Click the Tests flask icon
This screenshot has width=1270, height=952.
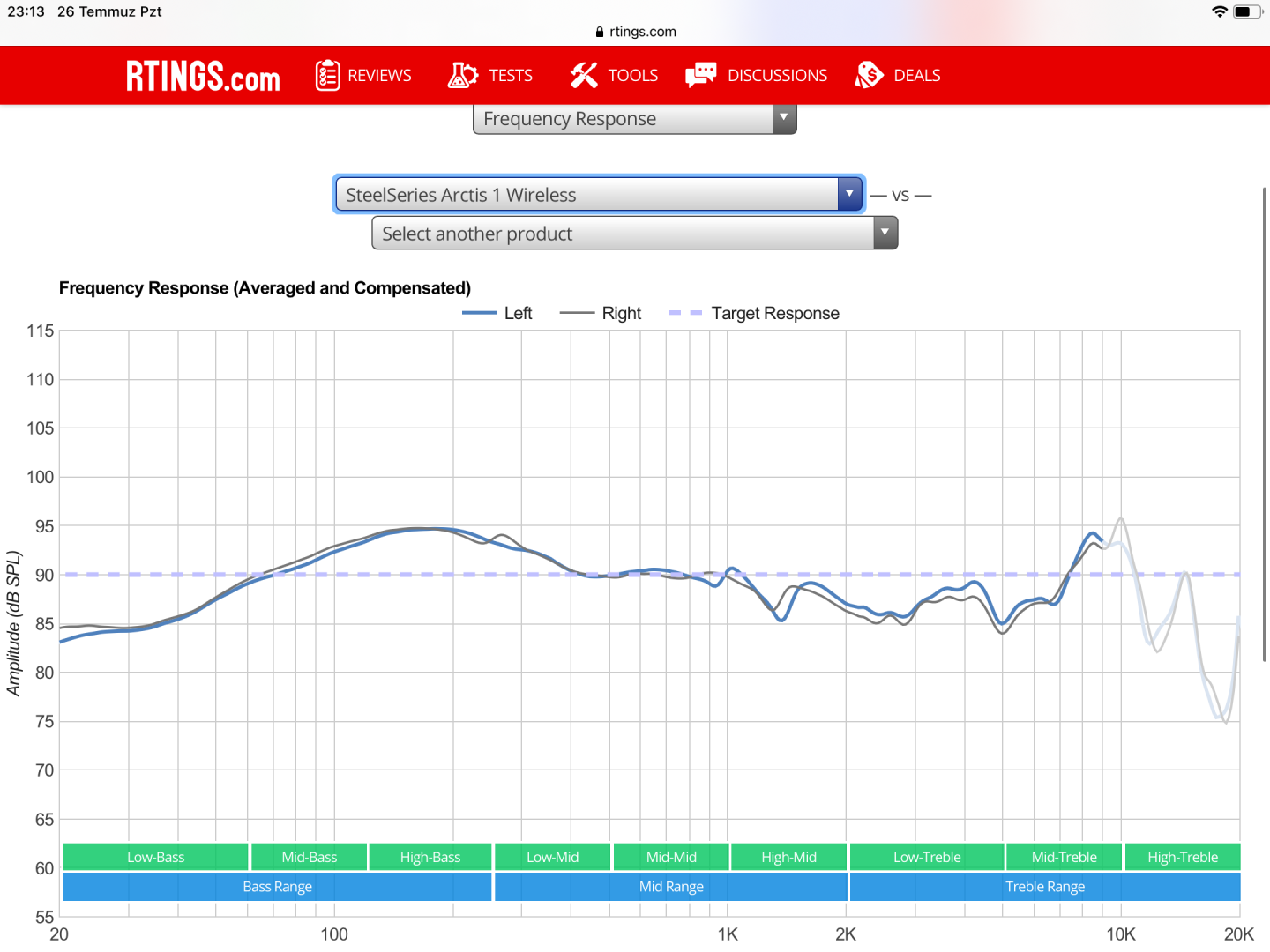tap(462, 75)
